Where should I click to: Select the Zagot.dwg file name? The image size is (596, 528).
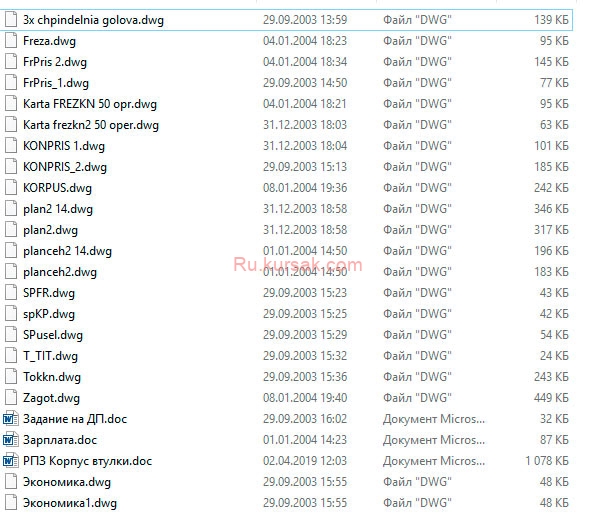(51, 398)
